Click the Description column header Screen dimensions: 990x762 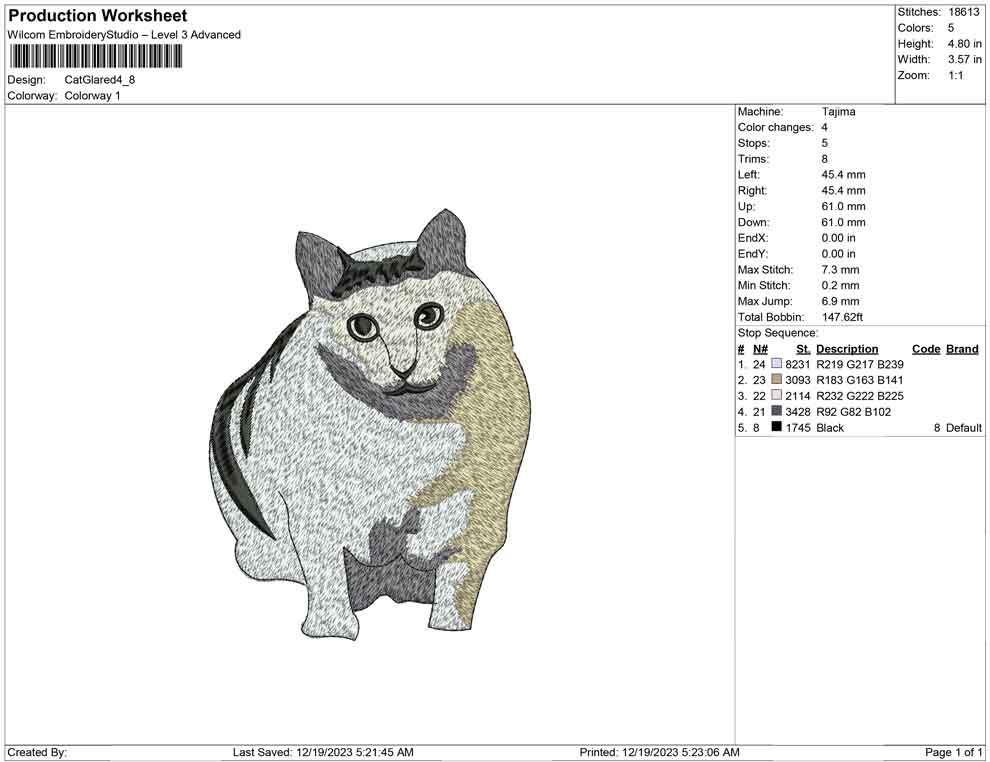tap(847, 348)
